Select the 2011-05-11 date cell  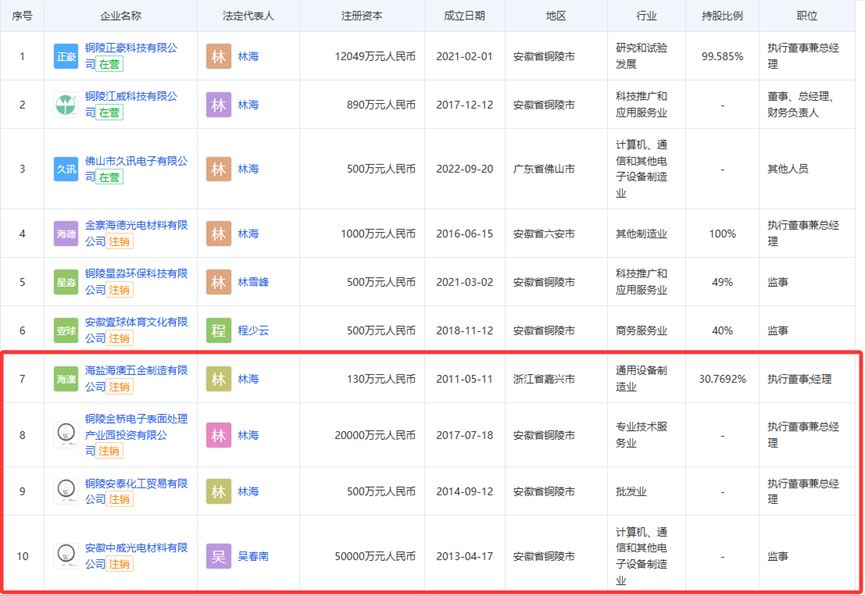pos(464,379)
